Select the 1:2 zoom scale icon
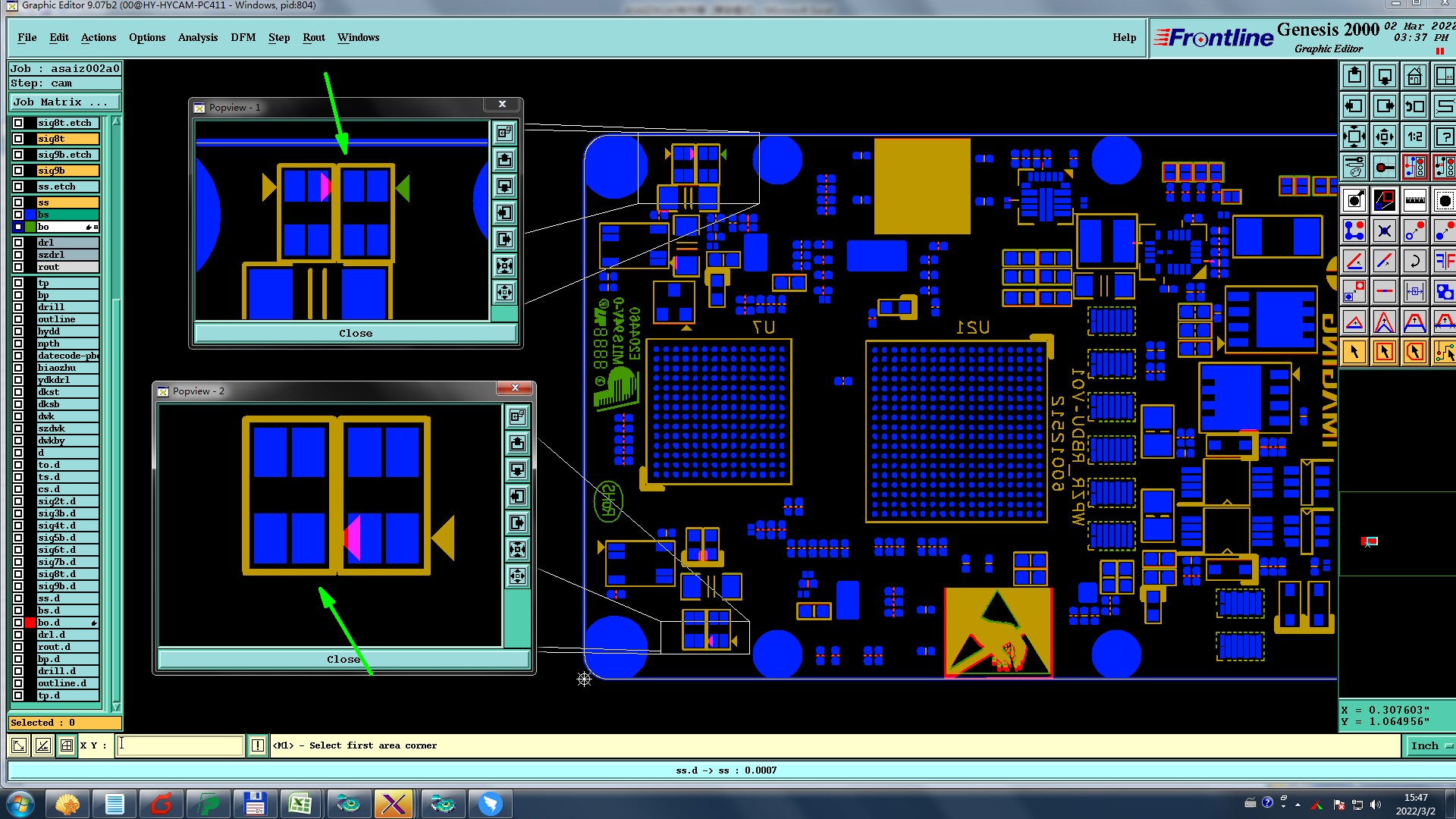This screenshot has height=819, width=1456. [x=1414, y=137]
